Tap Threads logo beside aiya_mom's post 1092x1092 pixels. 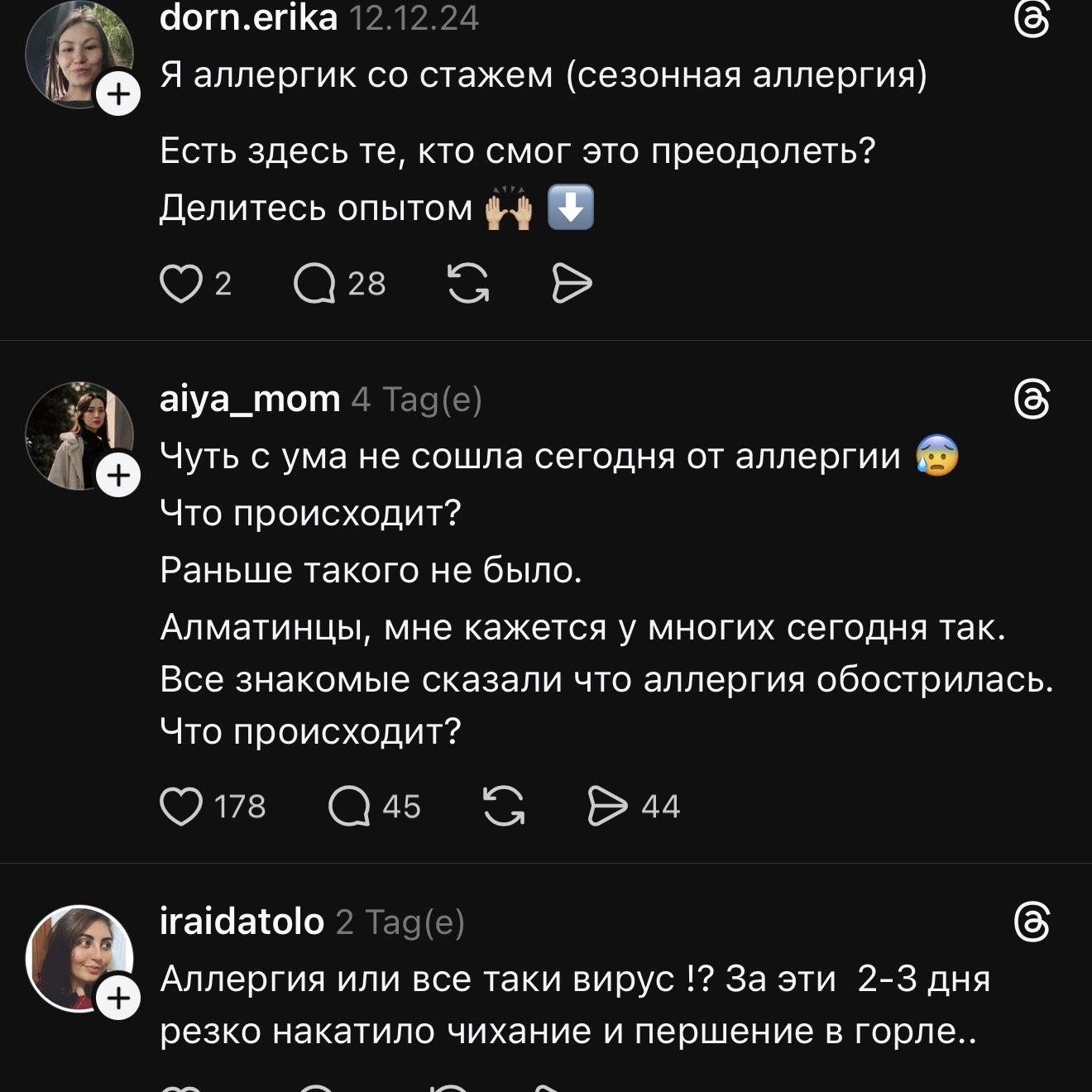(1032, 400)
